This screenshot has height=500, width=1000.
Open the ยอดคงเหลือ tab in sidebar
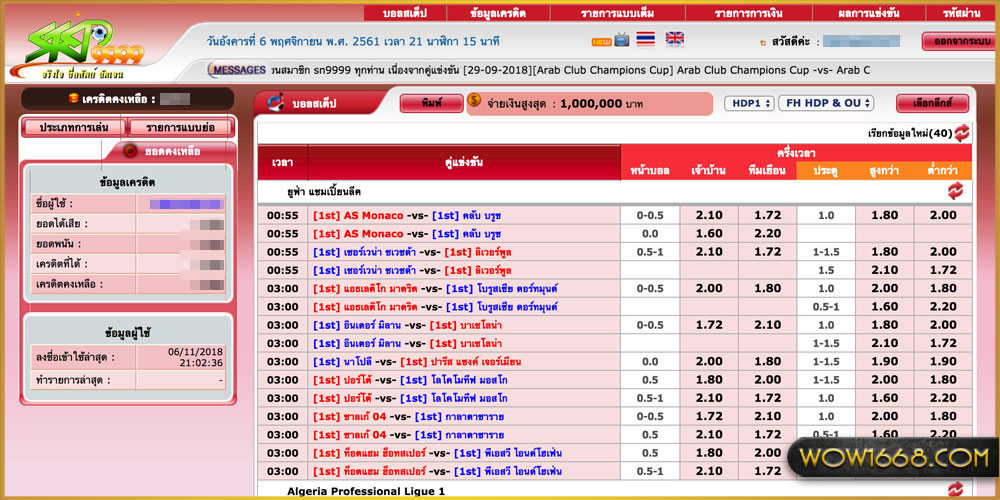click(x=172, y=151)
